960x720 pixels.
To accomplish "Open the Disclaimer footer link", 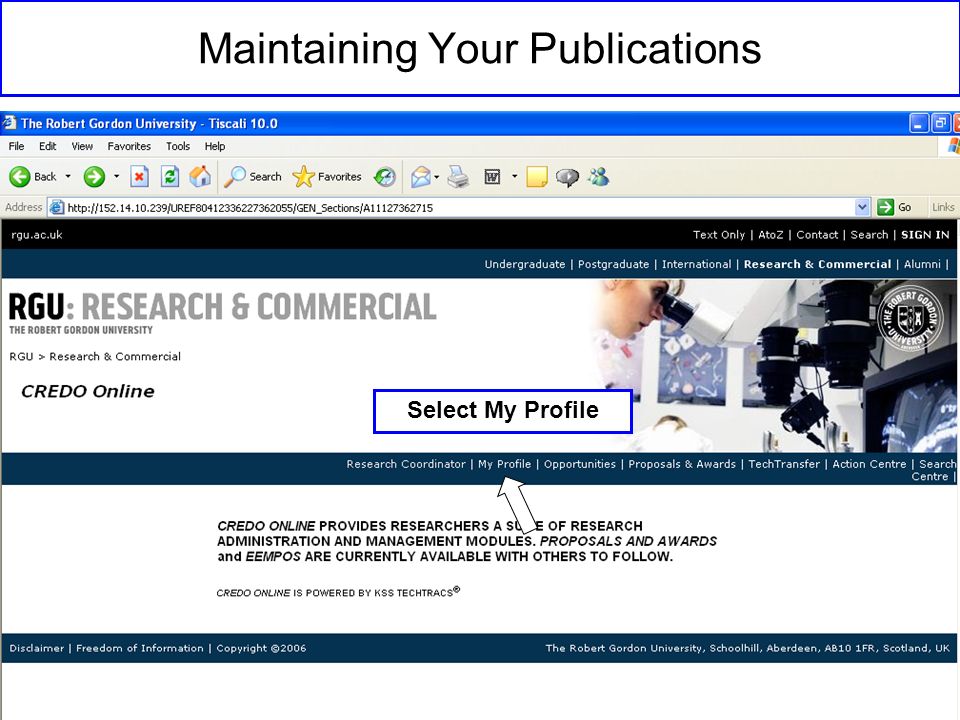I will click(x=37, y=648).
